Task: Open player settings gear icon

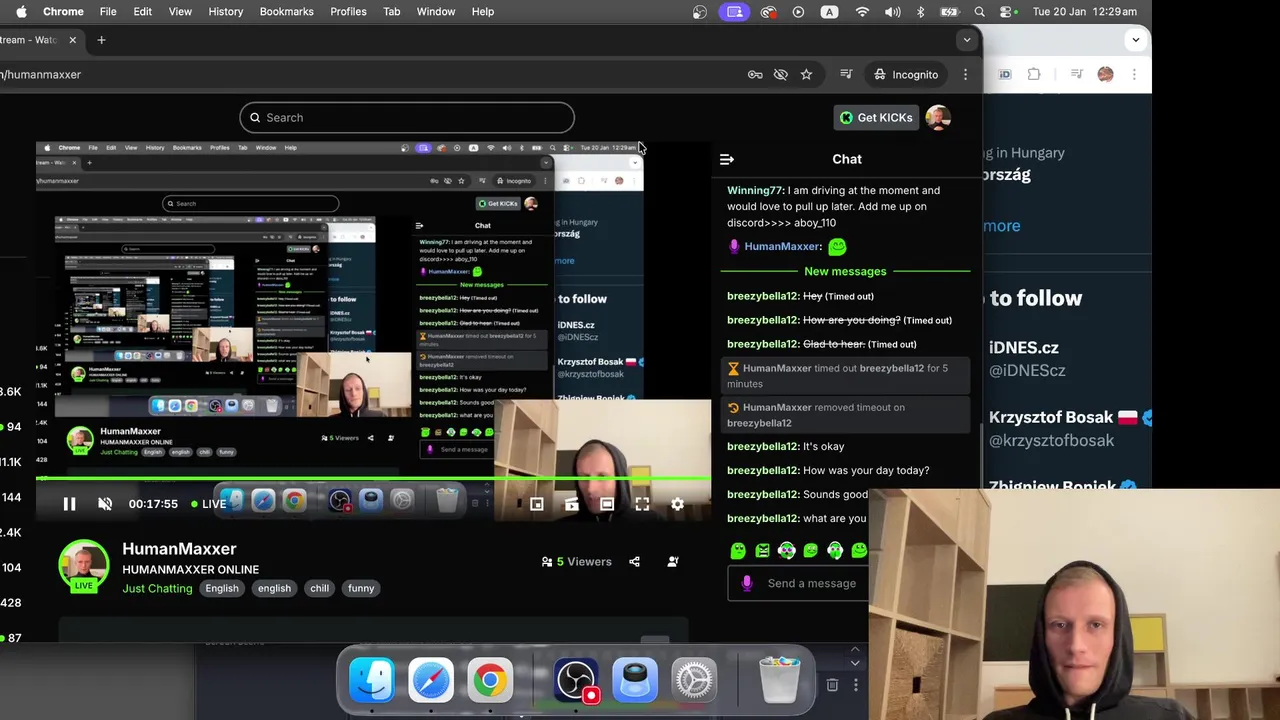Action: [677, 504]
